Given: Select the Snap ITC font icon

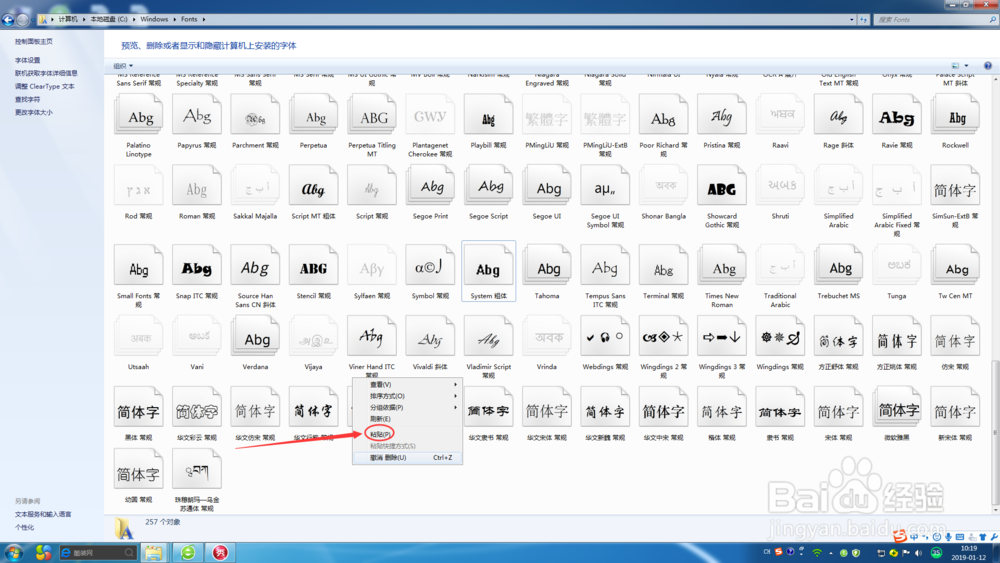Looking at the screenshot, I should [x=197, y=265].
